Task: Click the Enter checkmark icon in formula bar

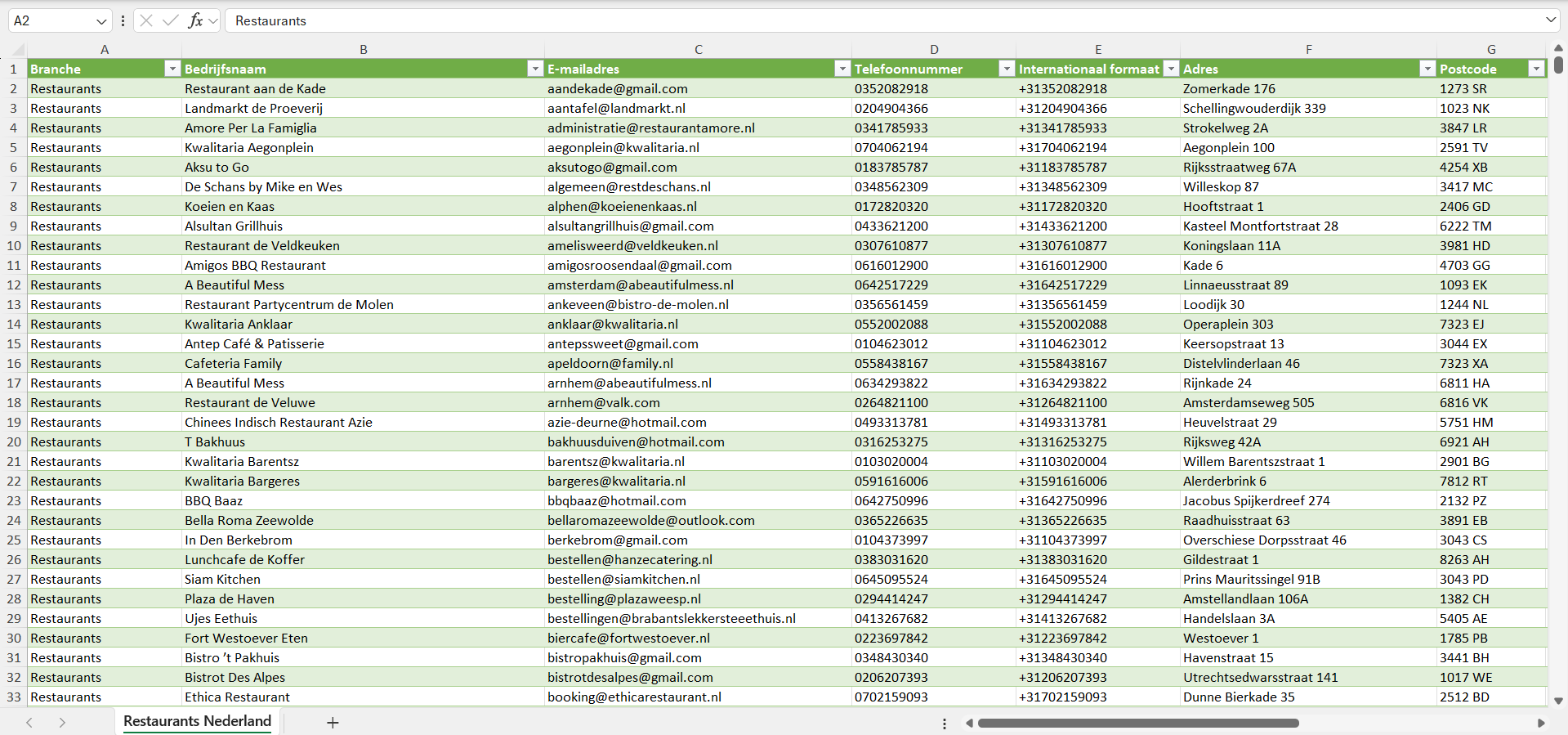Action: pyautogui.click(x=171, y=20)
